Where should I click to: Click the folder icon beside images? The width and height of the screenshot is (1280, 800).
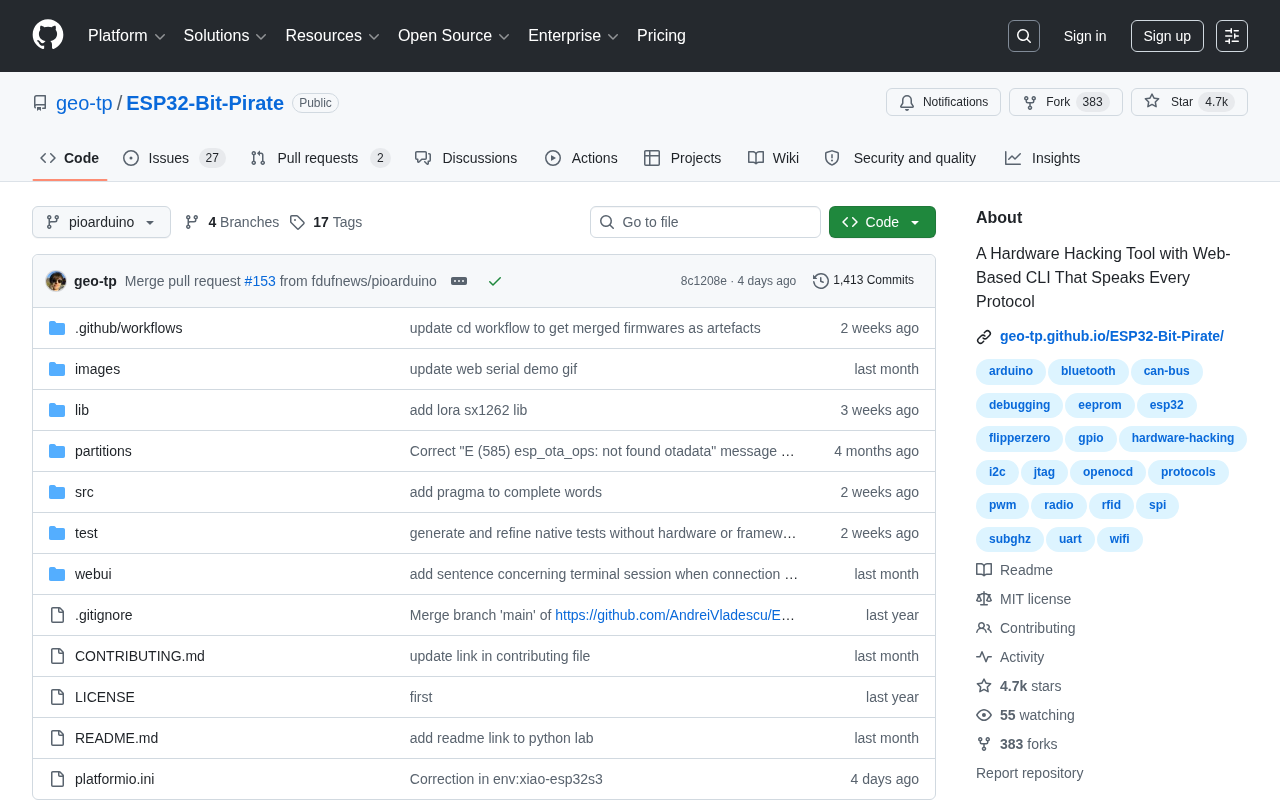(x=57, y=369)
